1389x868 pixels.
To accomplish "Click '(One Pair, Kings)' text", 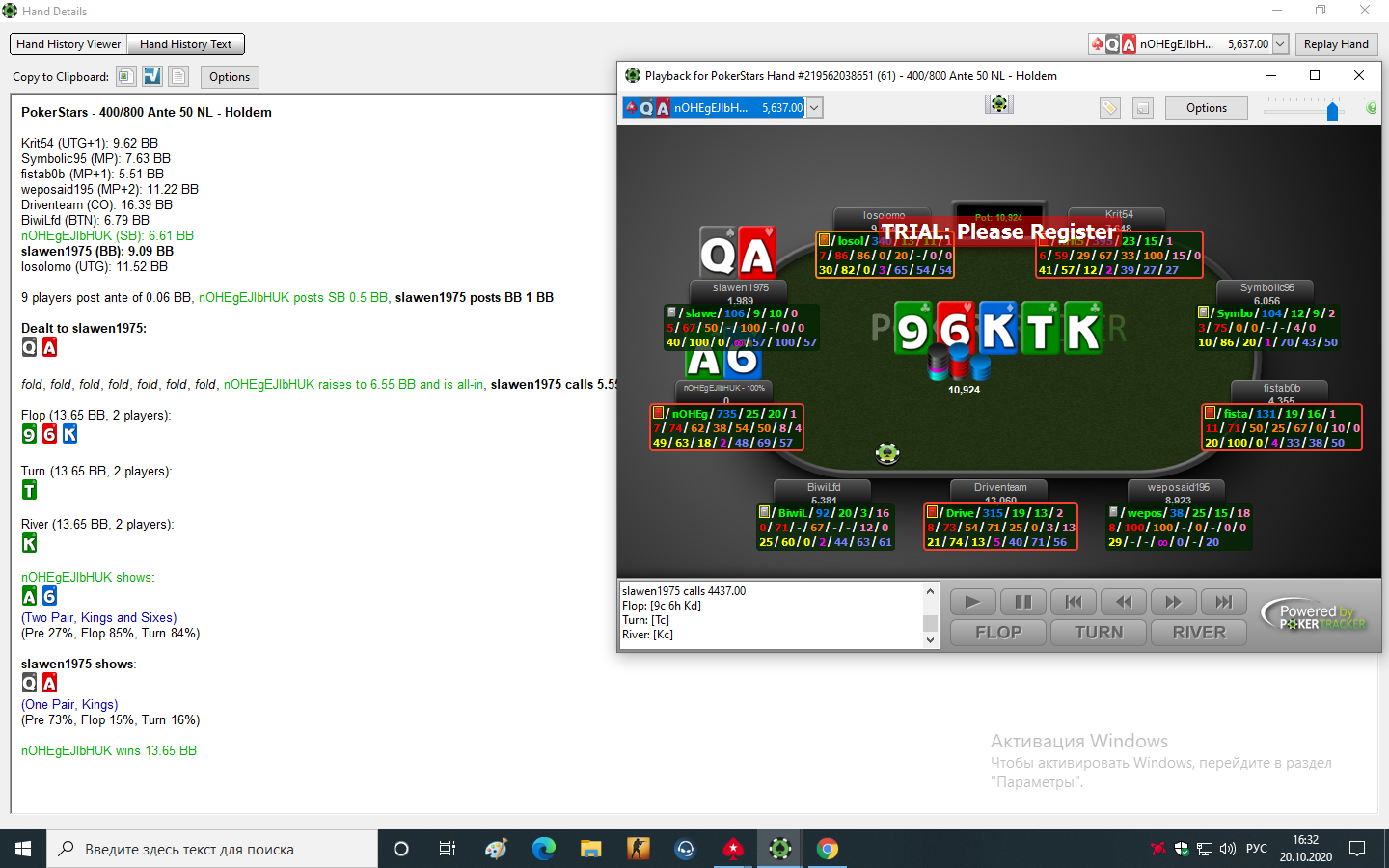I will (x=69, y=704).
